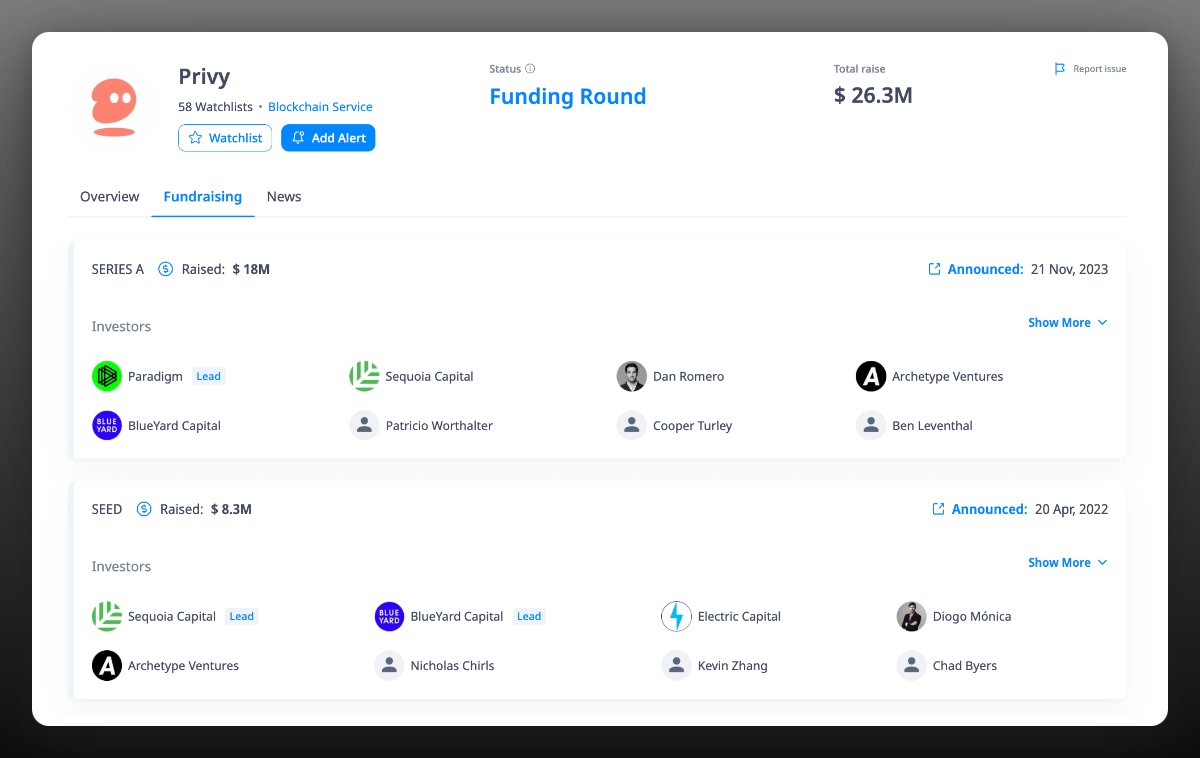The image size is (1200, 758).
Task: Open the Blockchain Service category link
Action: coord(320,106)
